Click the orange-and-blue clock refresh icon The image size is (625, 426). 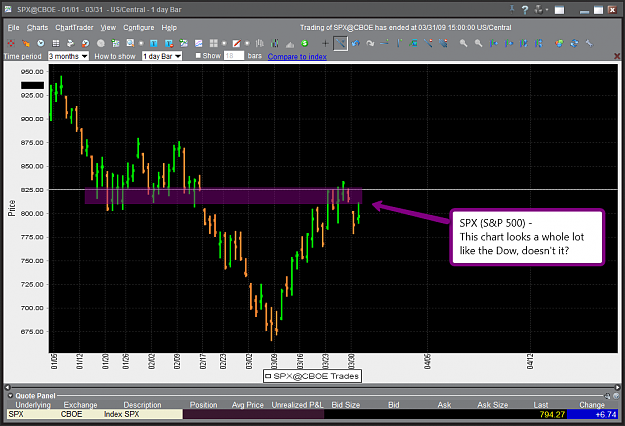tap(85, 43)
